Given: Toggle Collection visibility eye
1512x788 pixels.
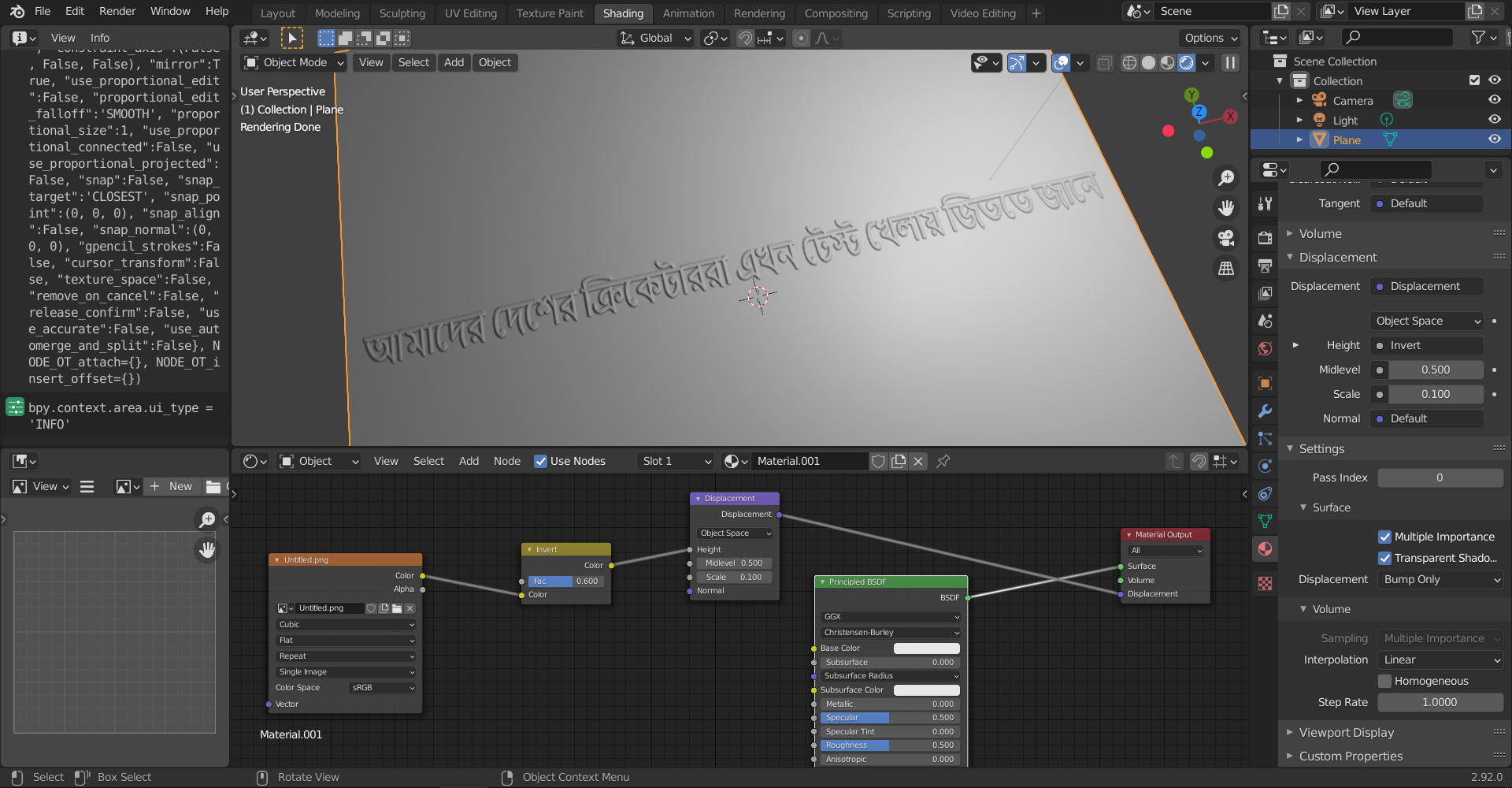Looking at the screenshot, I should click(x=1494, y=80).
